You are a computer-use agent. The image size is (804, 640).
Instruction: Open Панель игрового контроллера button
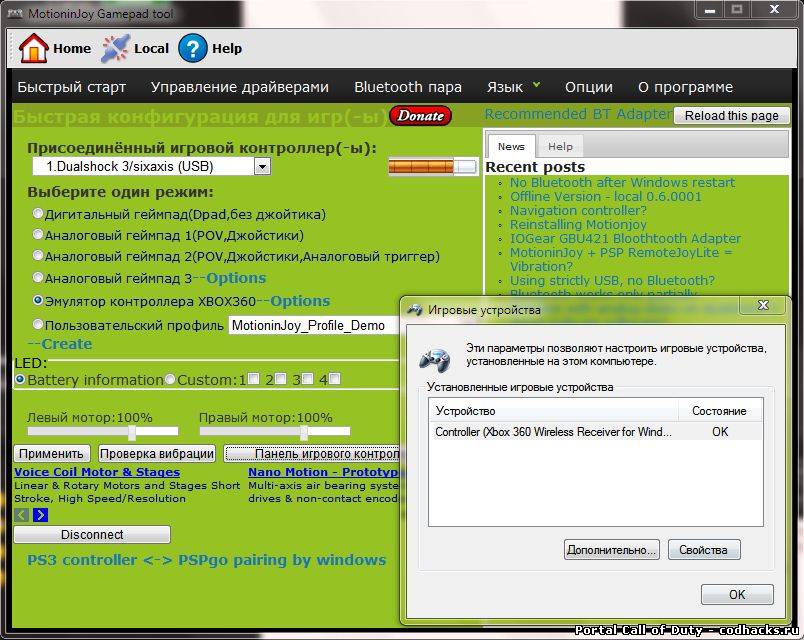pyautogui.click(x=312, y=453)
